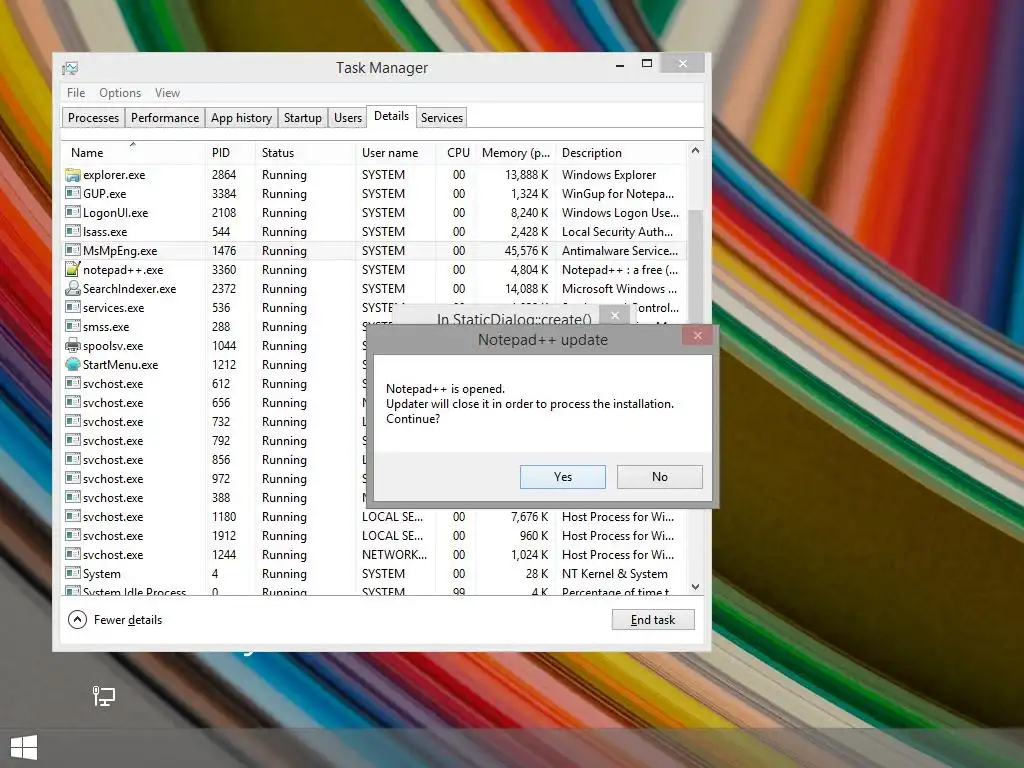
Task: Click the services.exe process icon
Action: (x=72, y=308)
